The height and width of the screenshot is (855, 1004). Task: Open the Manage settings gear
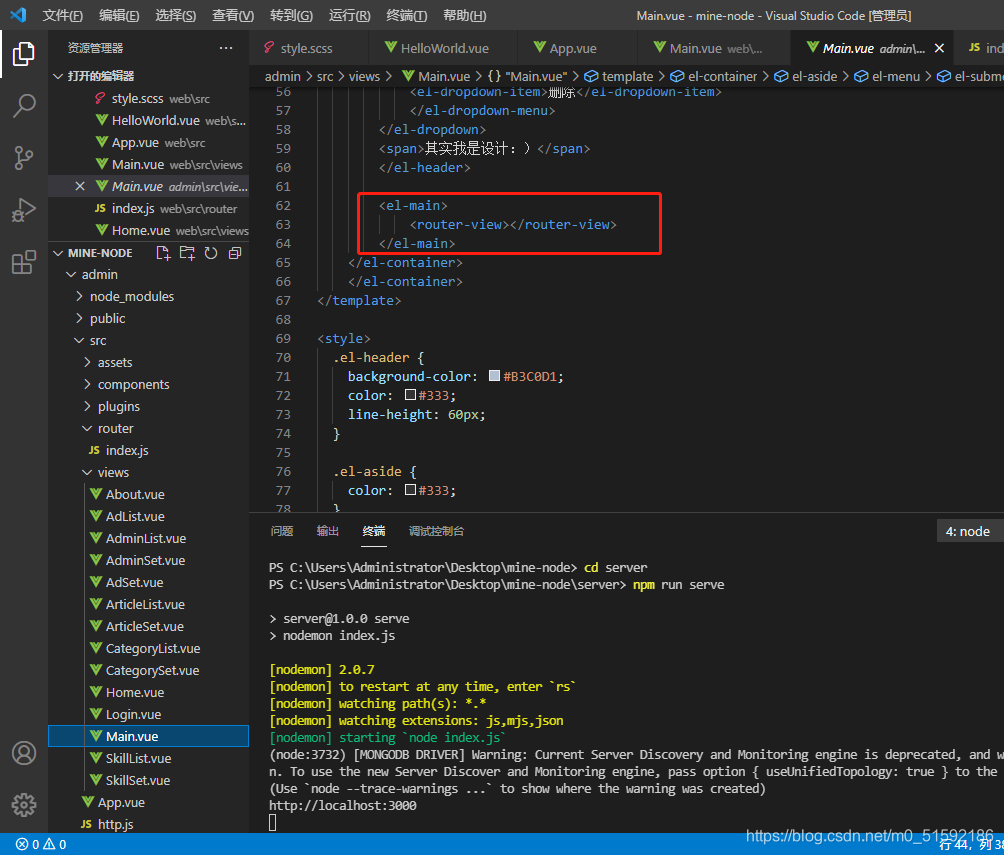click(x=24, y=804)
